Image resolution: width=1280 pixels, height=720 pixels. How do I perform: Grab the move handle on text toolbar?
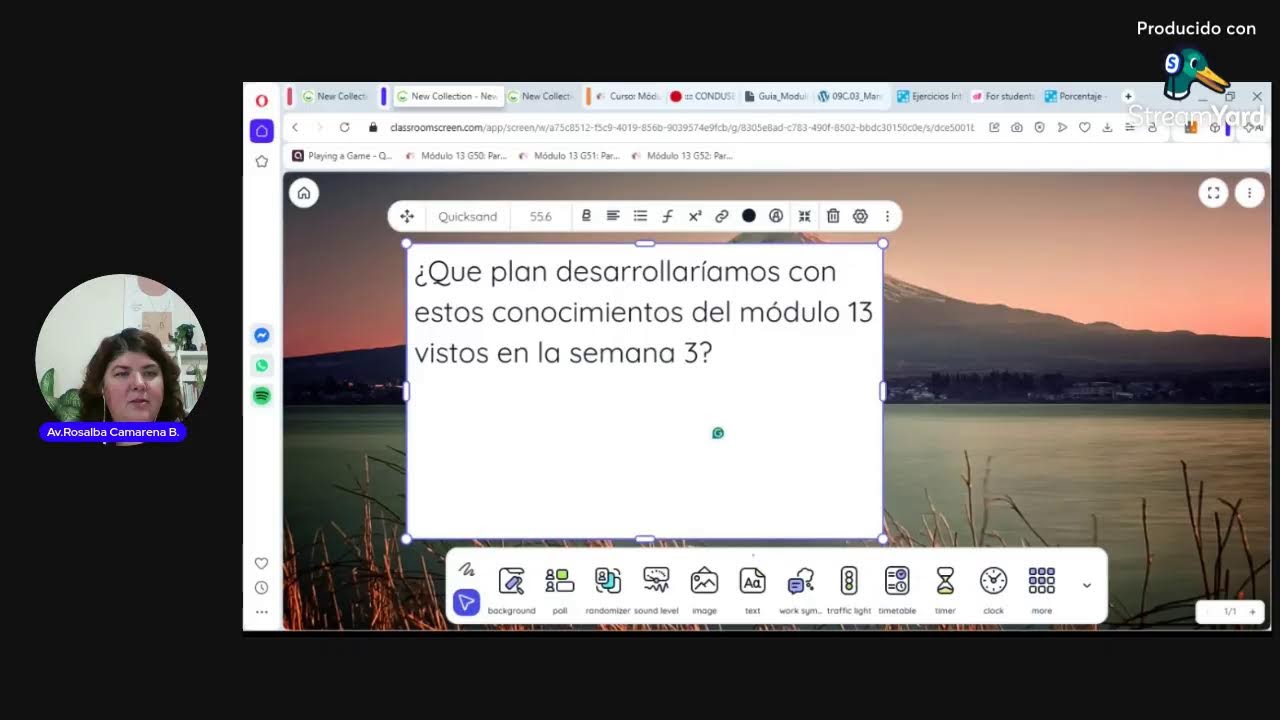point(407,216)
